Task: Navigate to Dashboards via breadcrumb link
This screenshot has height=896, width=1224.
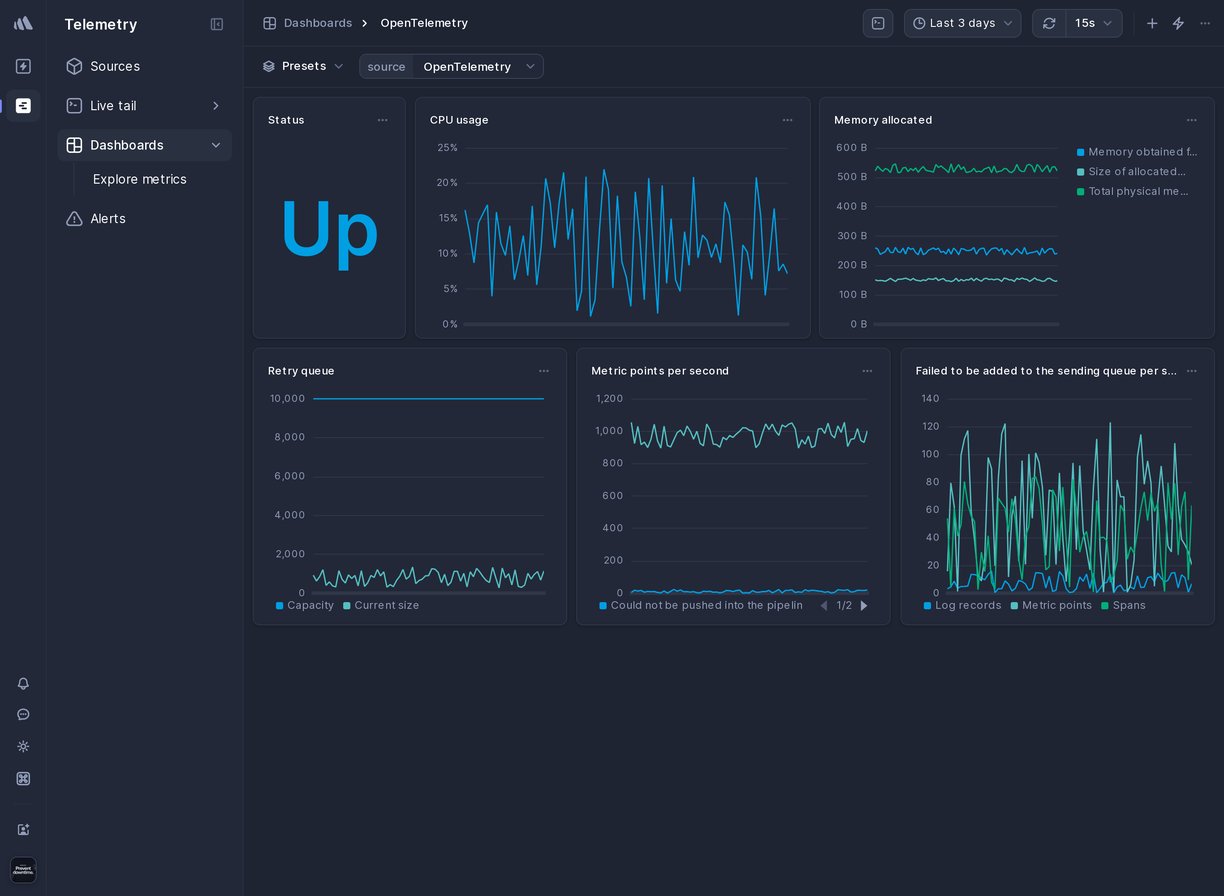Action: pos(318,23)
